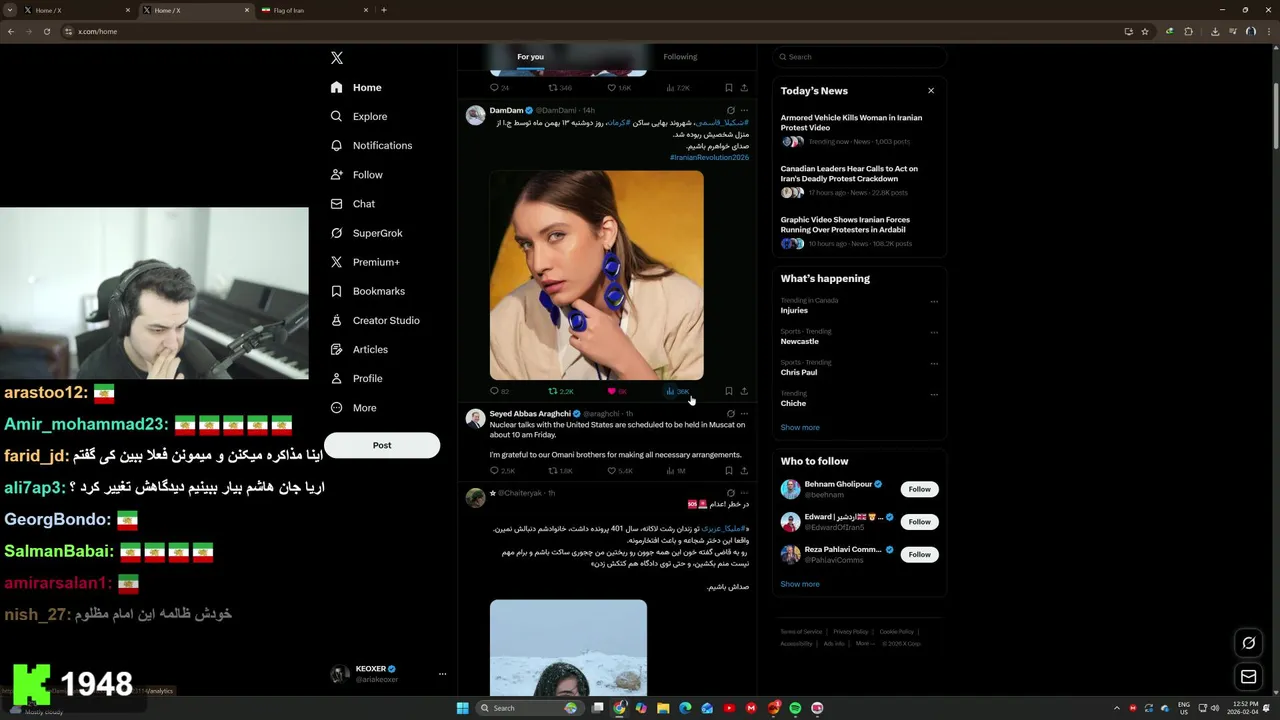Open more options for Chris Paul trend

(934, 363)
